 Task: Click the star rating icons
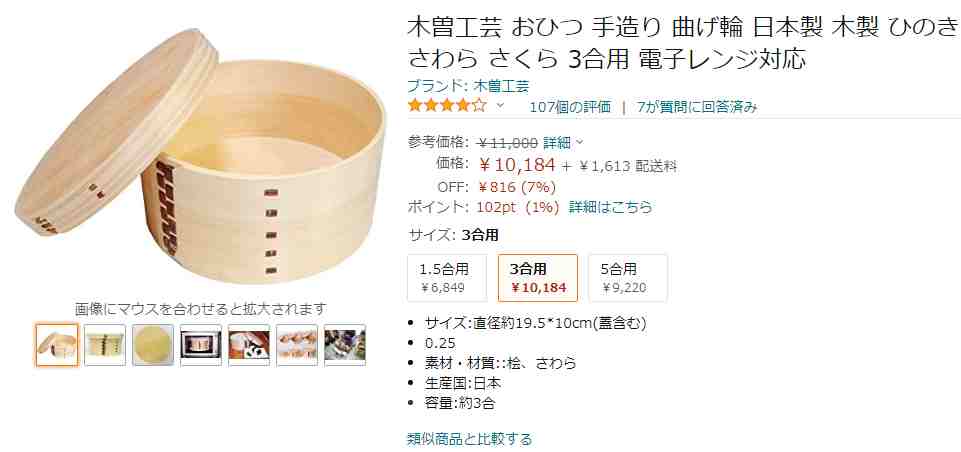[x=447, y=106]
